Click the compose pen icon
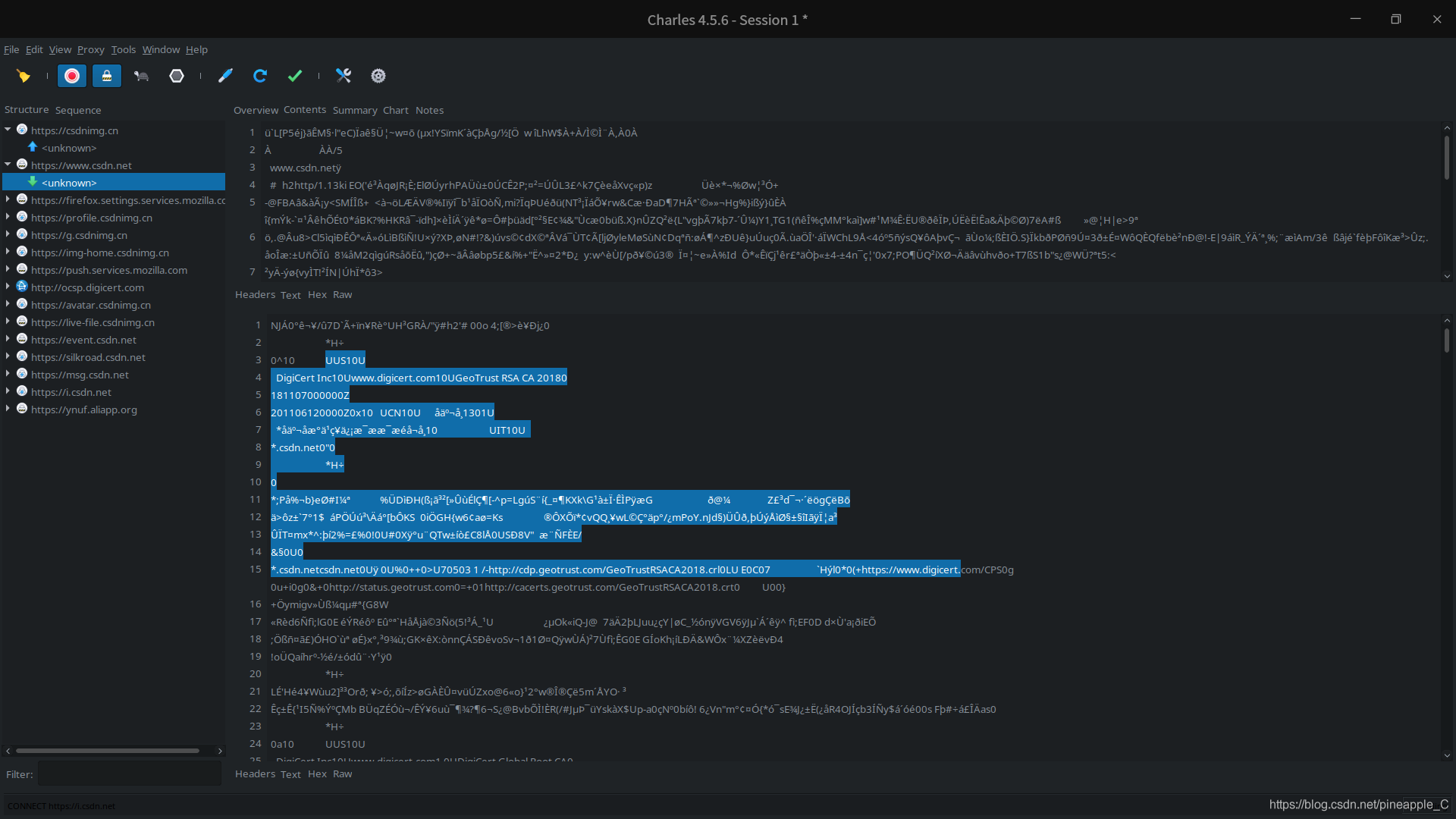 [225, 76]
